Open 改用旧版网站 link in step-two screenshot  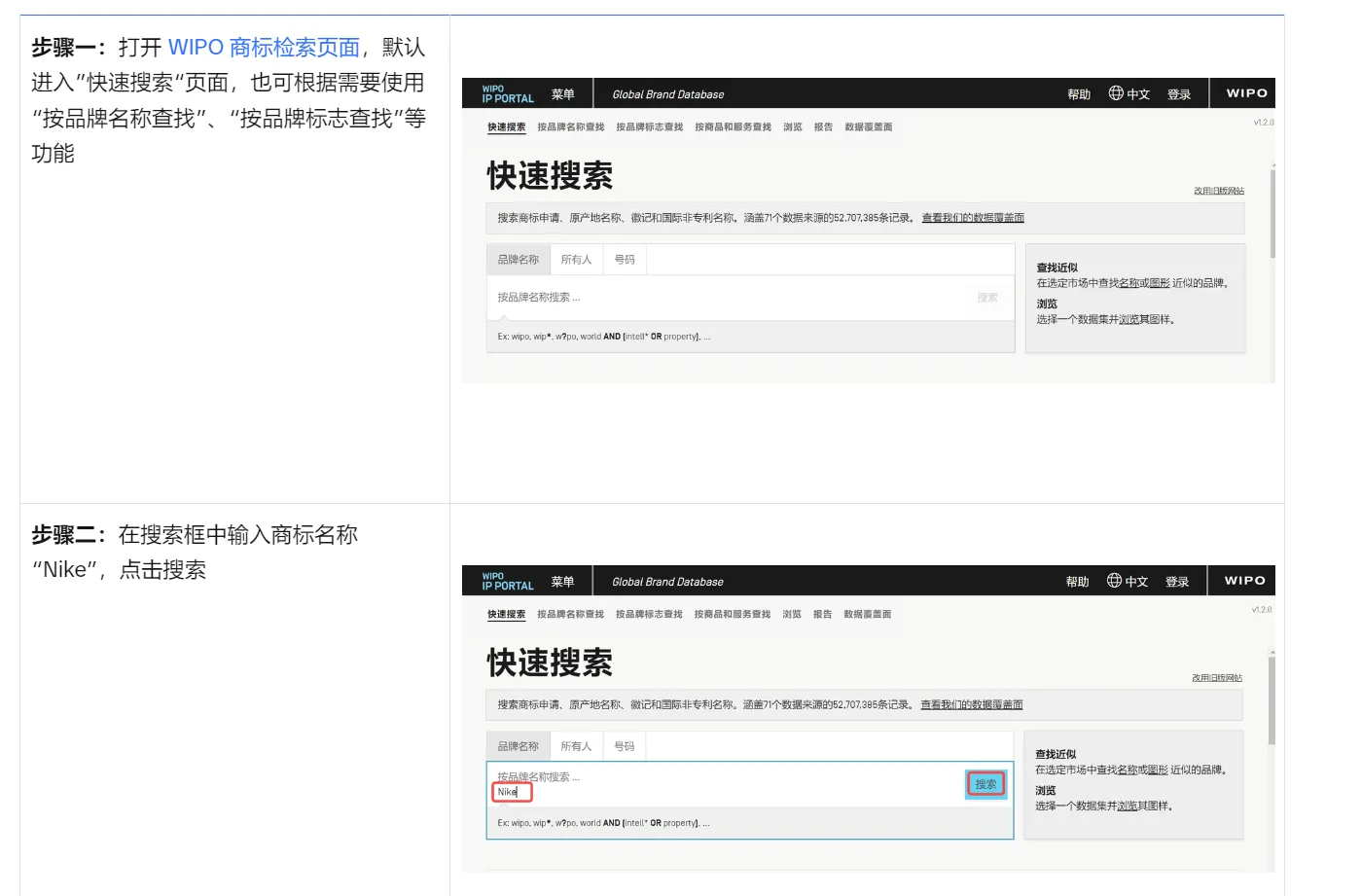coord(1217,678)
